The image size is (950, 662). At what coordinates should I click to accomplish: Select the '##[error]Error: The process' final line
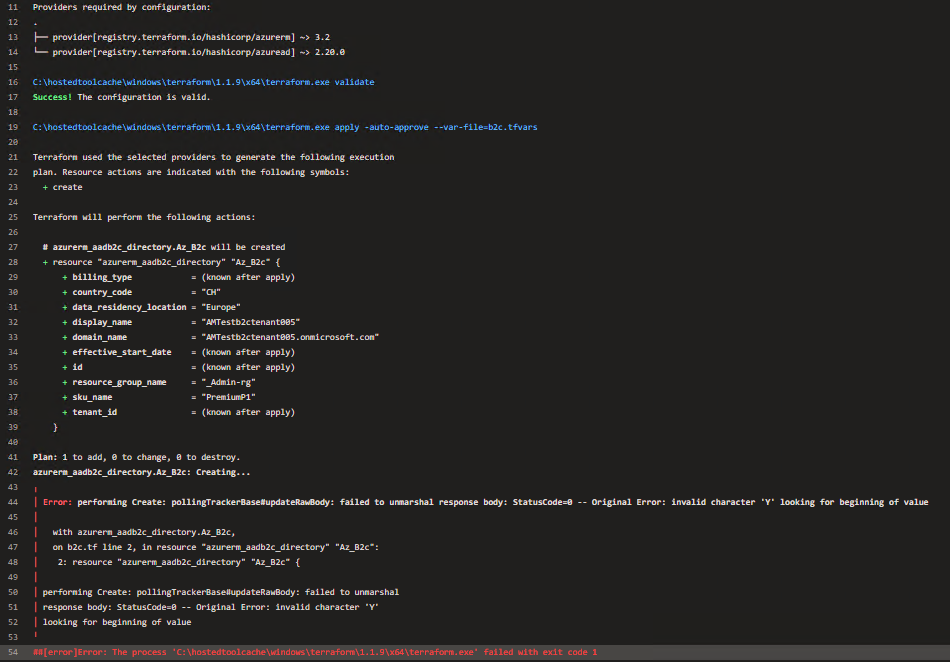(x=315, y=652)
